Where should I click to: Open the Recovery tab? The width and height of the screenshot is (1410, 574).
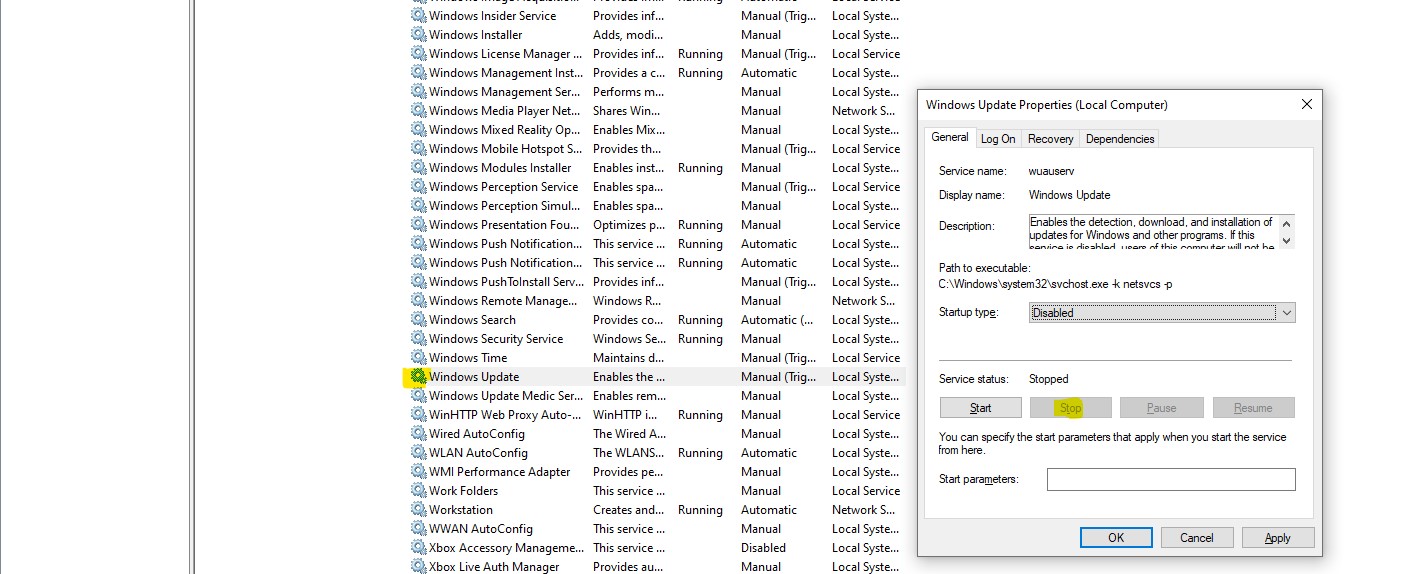pyautogui.click(x=1050, y=139)
